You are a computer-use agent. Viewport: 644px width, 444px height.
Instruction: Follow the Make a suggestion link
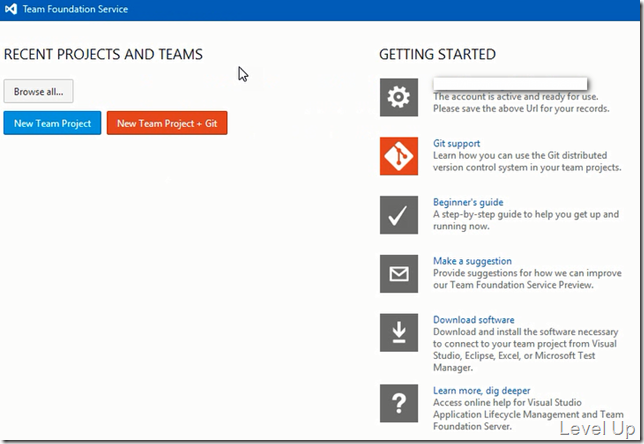[x=472, y=261]
